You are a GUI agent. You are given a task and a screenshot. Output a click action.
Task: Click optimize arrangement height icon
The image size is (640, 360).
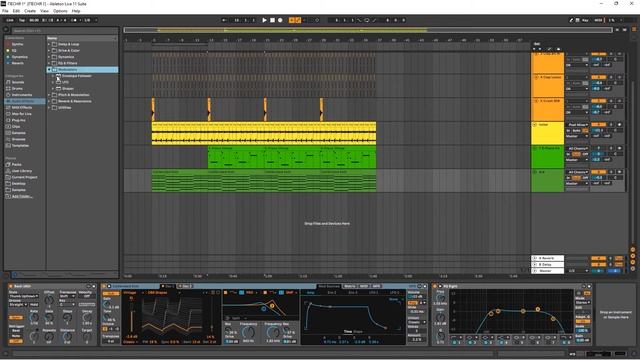(617, 30)
